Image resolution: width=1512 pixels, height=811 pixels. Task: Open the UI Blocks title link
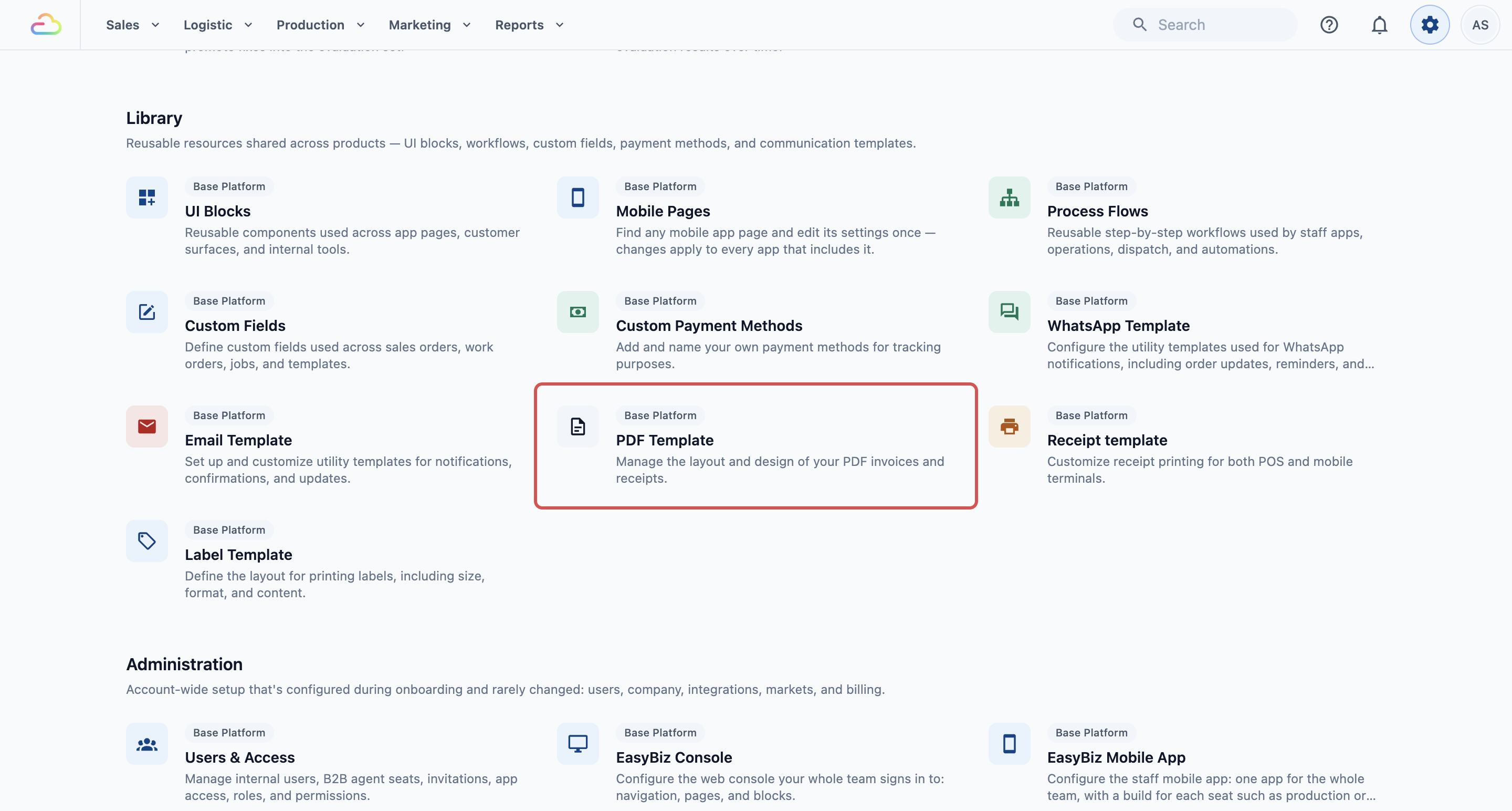click(218, 211)
